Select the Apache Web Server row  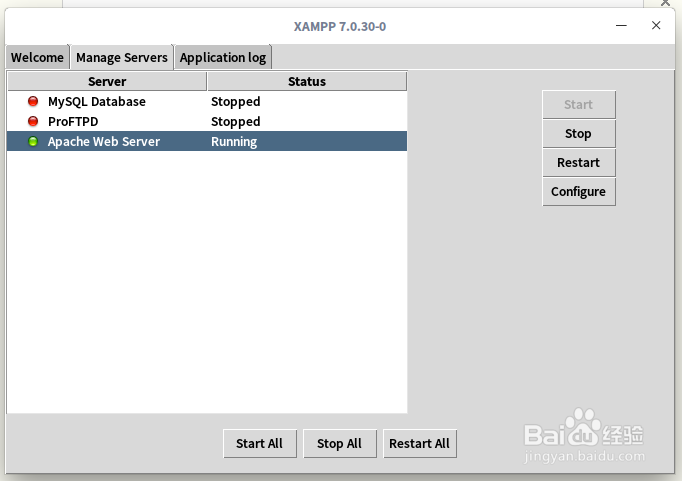[207, 141]
